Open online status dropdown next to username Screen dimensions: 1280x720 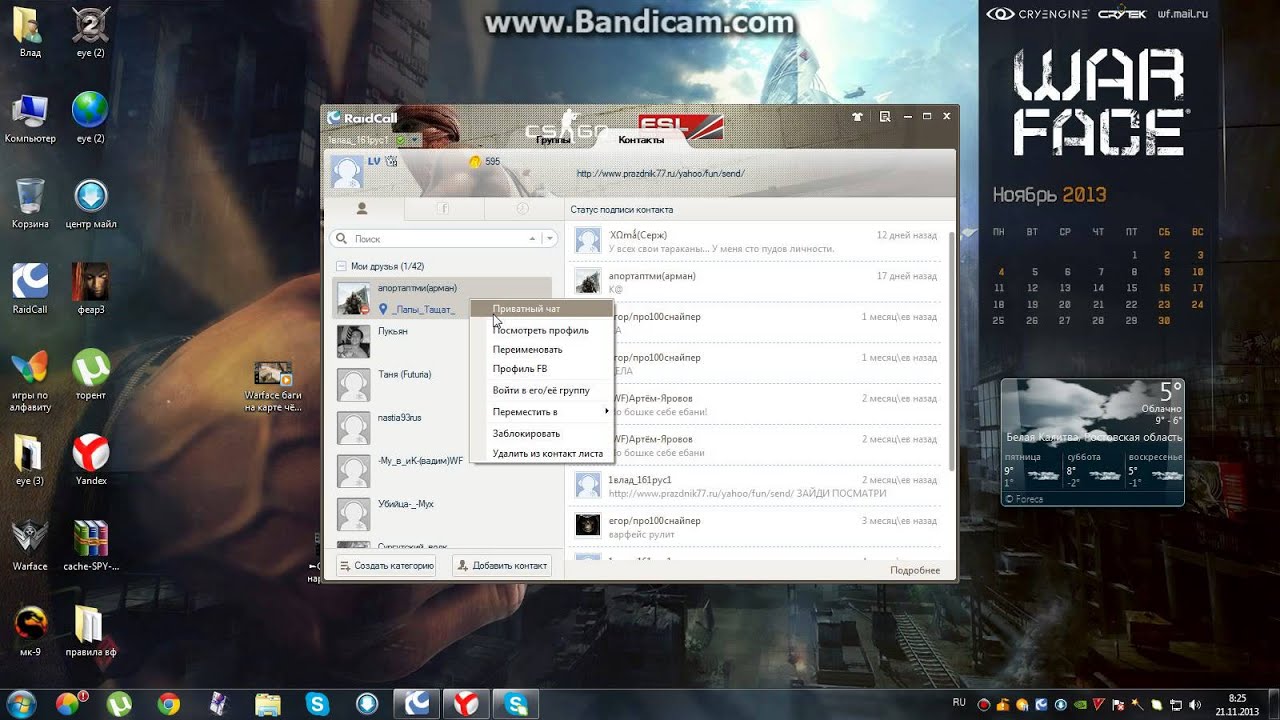click(x=414, y=141)
